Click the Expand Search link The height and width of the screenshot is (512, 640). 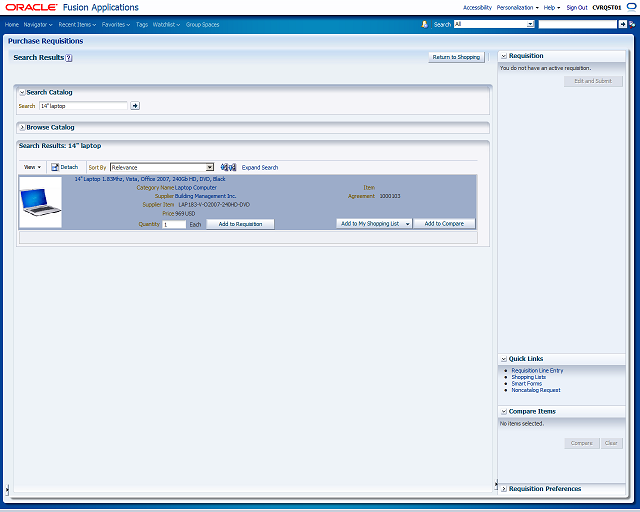[x=260, y=167]
